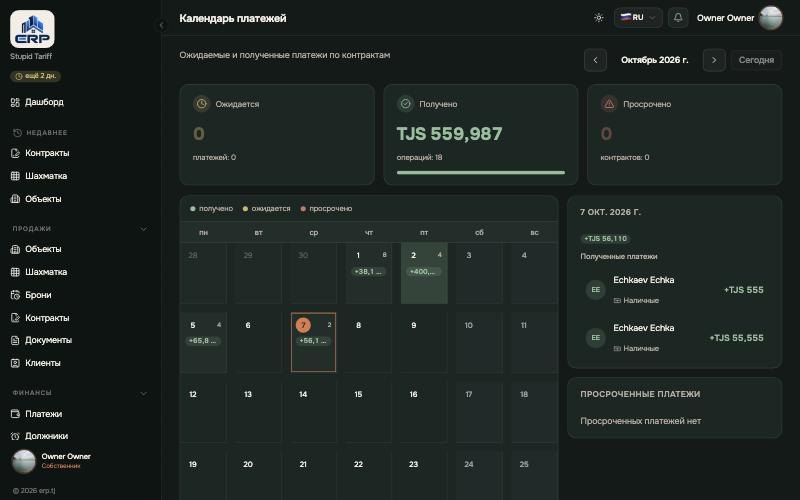Image resolution: width=800 pixels, height=500 pixels.
Task: Click the +56,1 payment chip on day 7
Action: (x=313, y=341)
